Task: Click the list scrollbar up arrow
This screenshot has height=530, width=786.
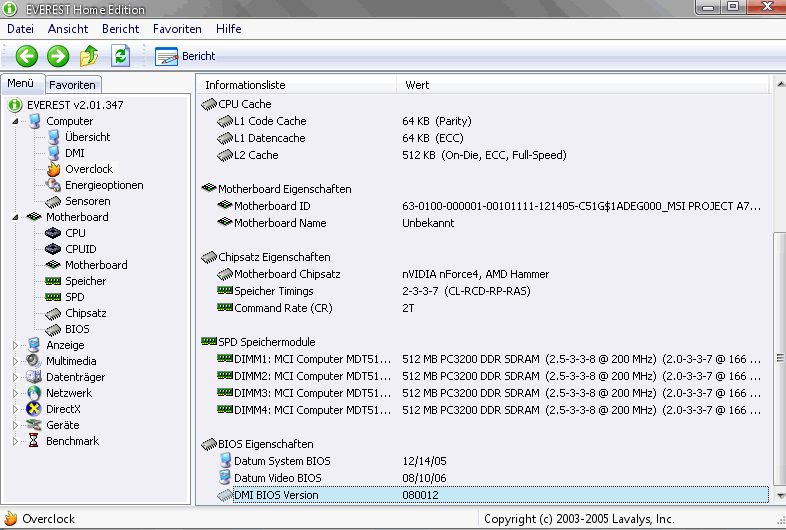Action: [x=779, y=83]
